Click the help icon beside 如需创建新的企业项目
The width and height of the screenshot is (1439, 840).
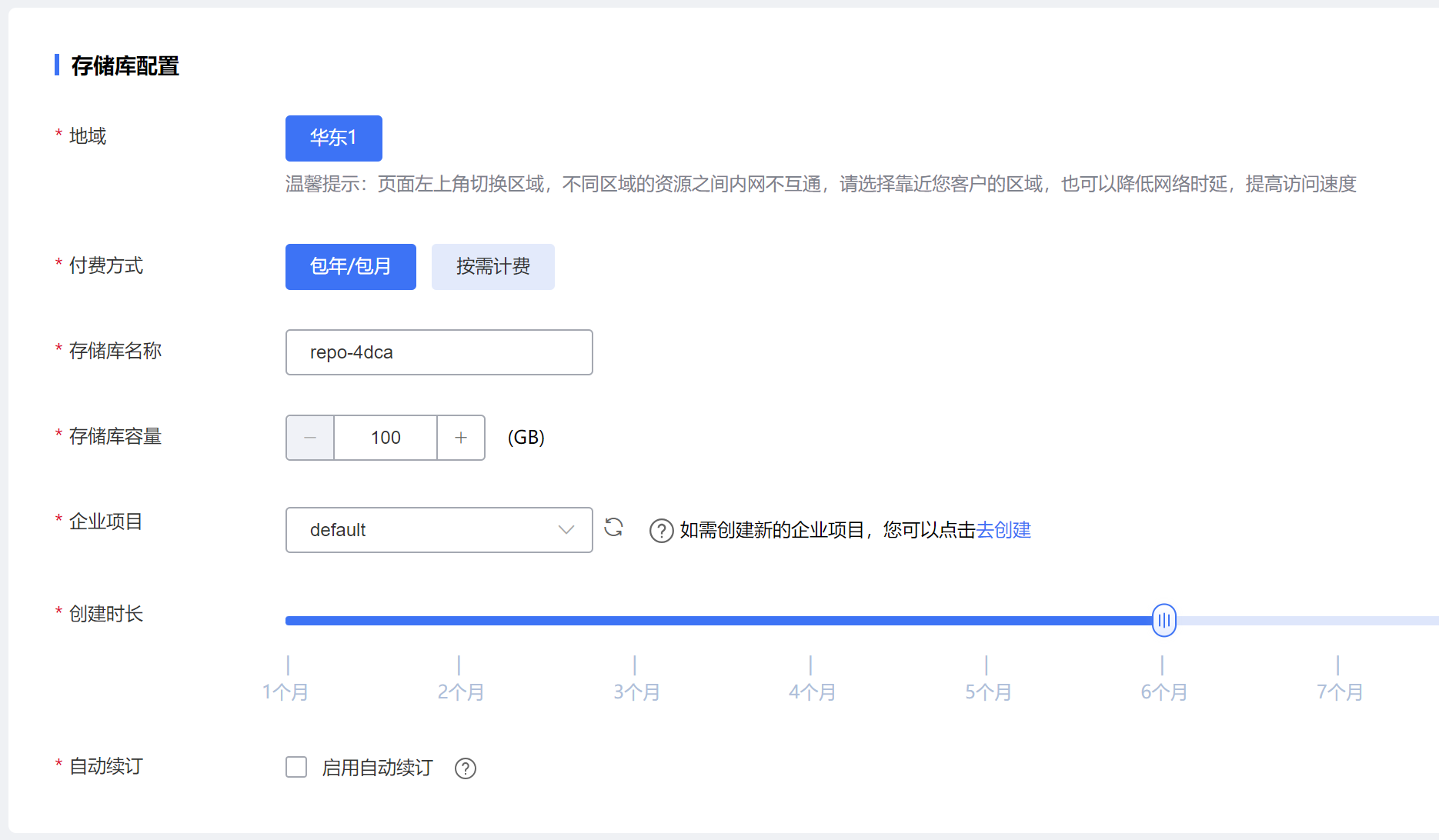661,531
